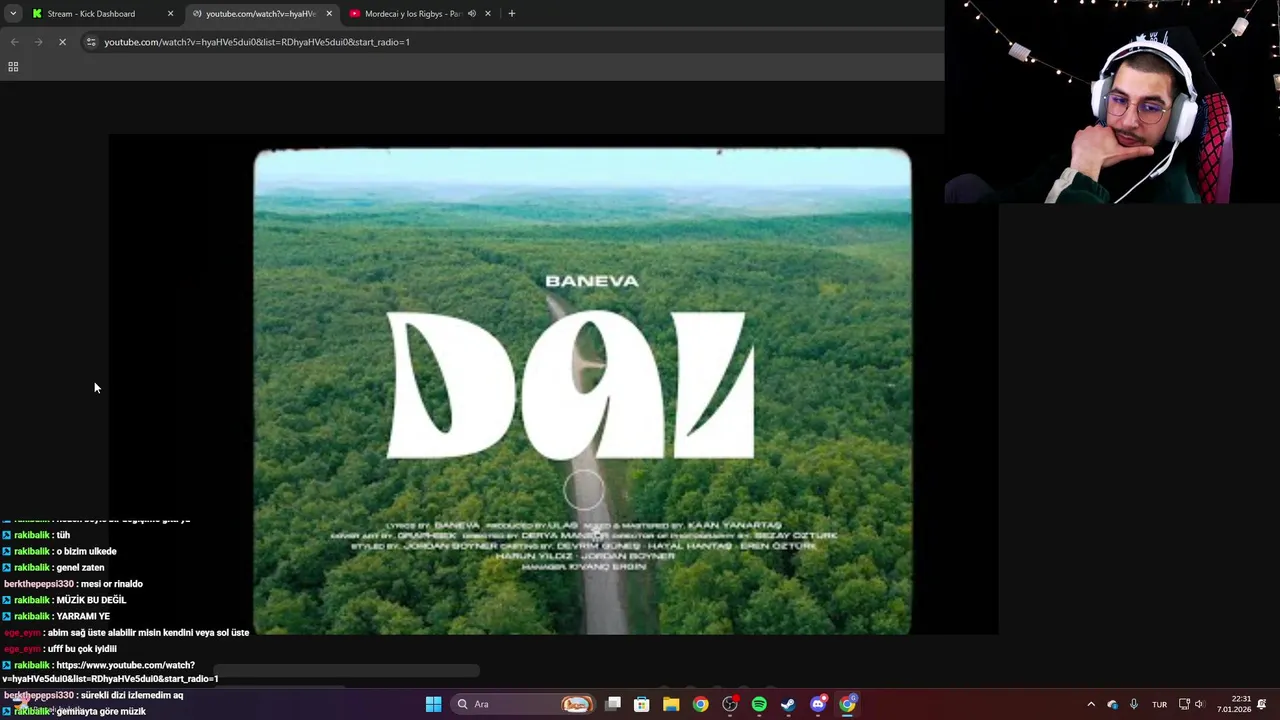Stop loading the page

[x=62, y=42]
